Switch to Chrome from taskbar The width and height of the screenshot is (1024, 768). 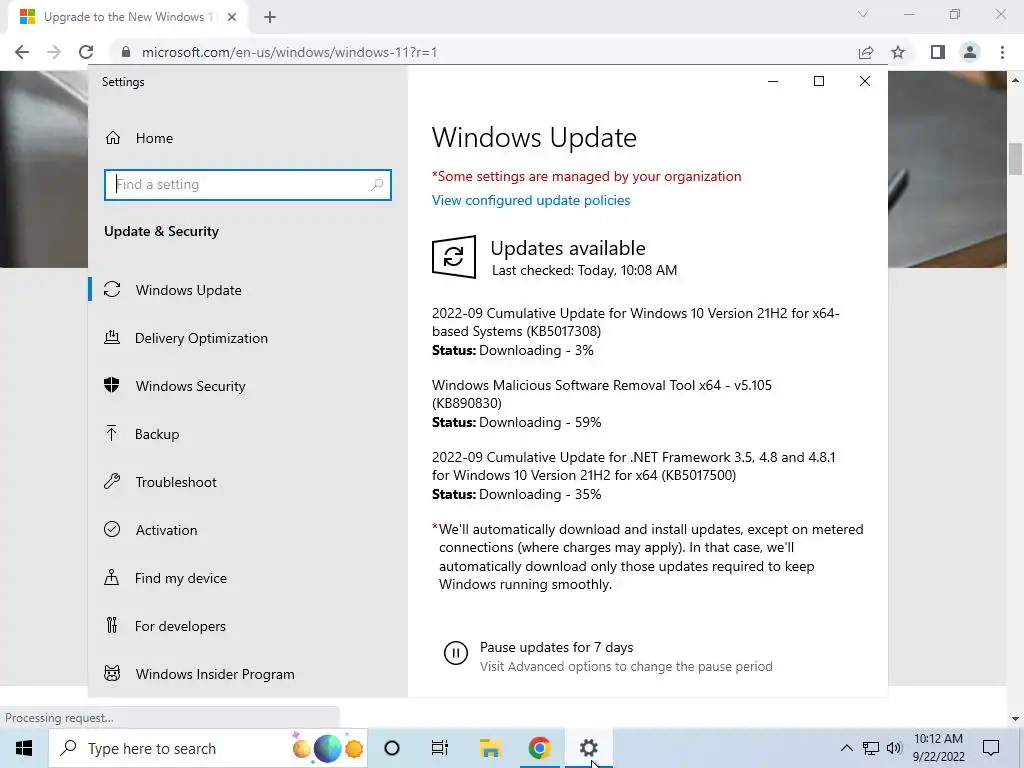(x=539, y=748)
